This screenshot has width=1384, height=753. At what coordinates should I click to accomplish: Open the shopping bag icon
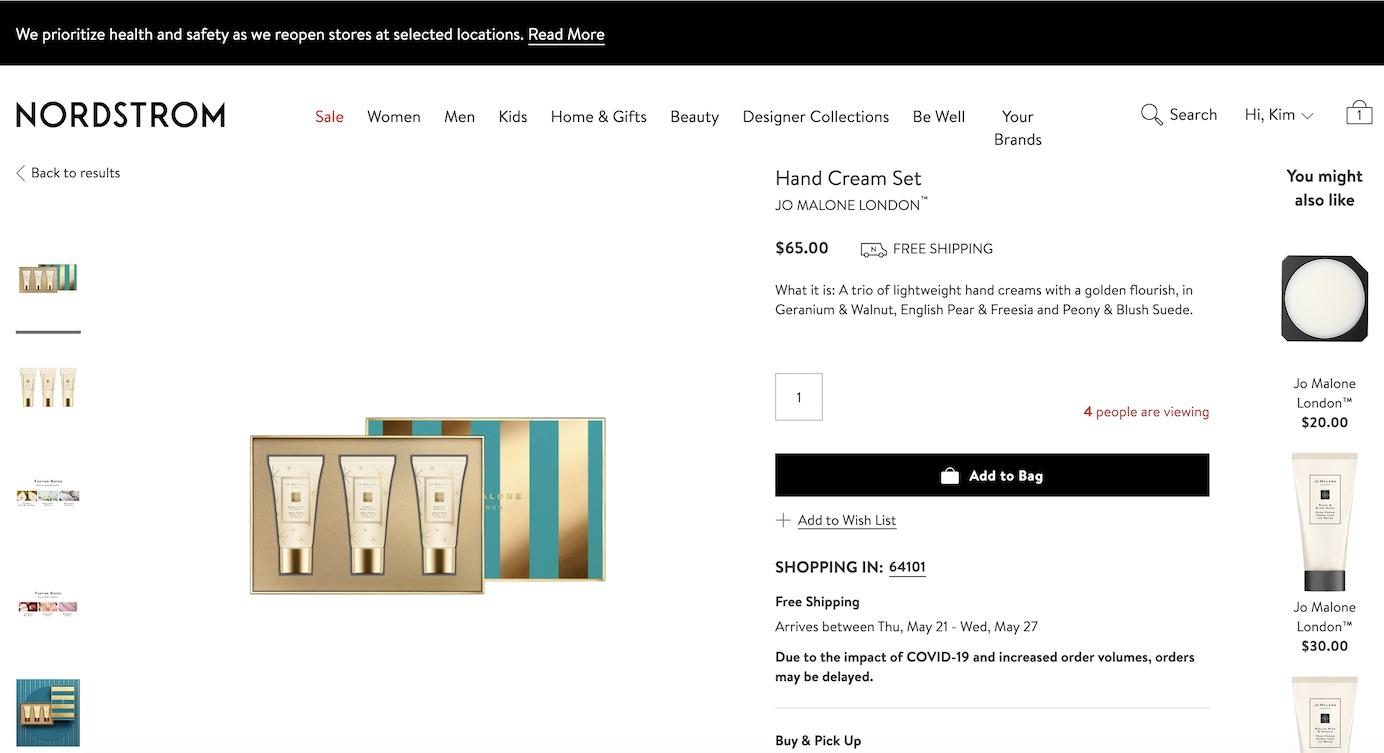(x=1358, y=112)
